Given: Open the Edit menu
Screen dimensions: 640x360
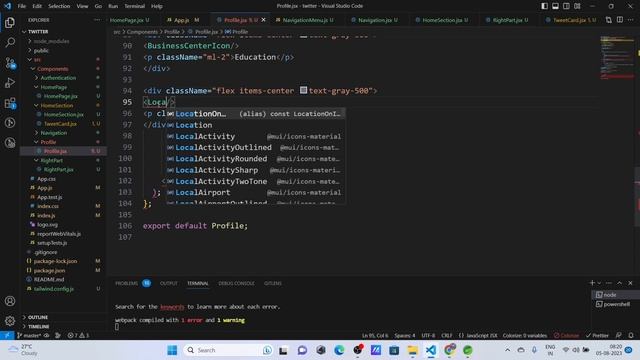Looking at the screenshot, I should [x=37, y=6].
